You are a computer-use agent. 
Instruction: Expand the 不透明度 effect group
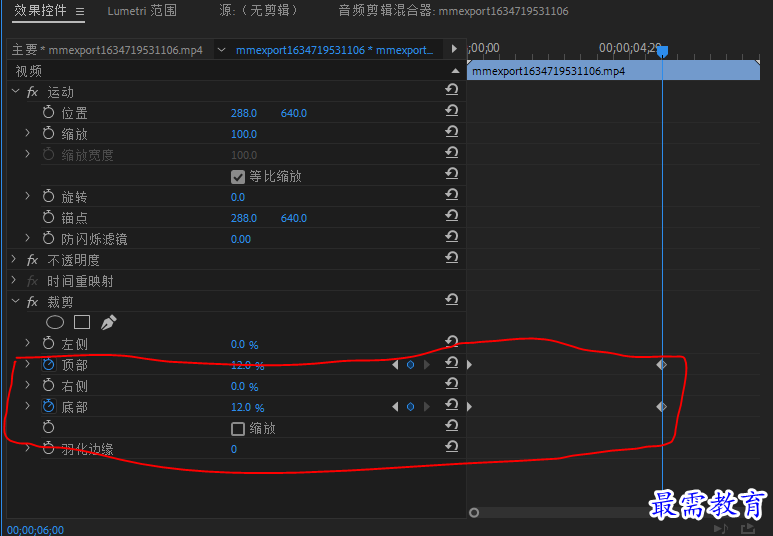(x=14, y=259)
